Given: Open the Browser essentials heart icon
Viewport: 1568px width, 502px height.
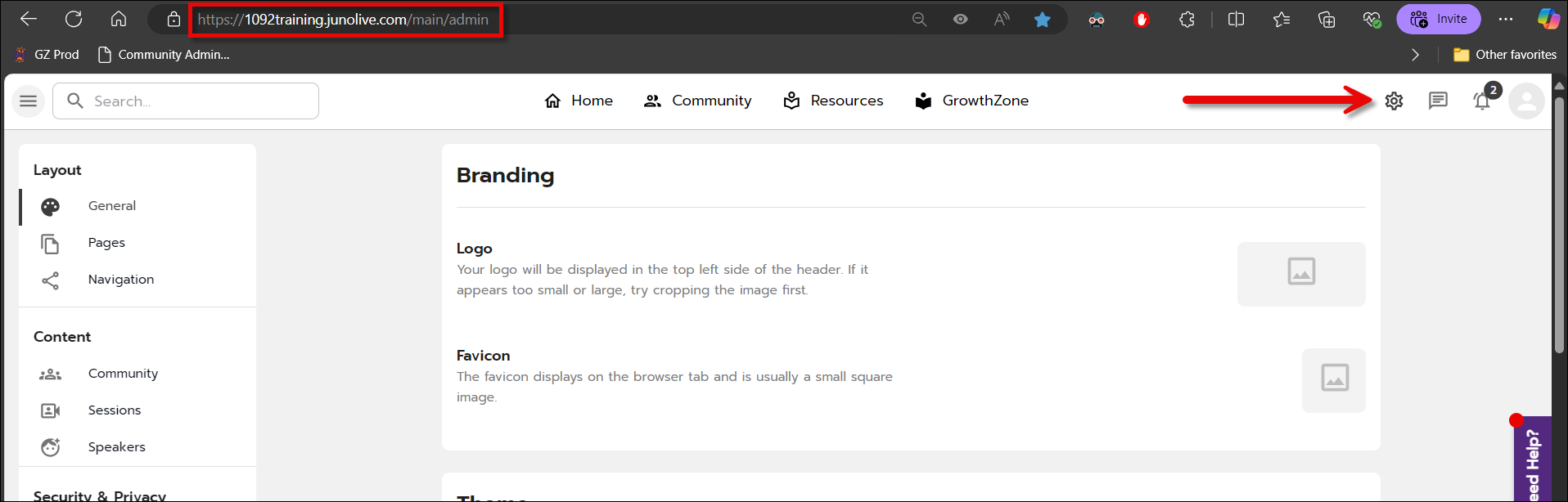Looking at the screenshot, I should point(1372,19).
